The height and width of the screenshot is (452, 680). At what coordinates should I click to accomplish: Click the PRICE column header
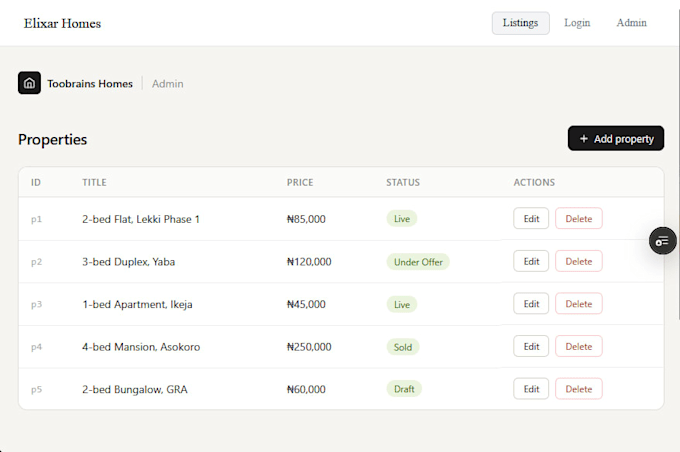[x=300, y=182]
